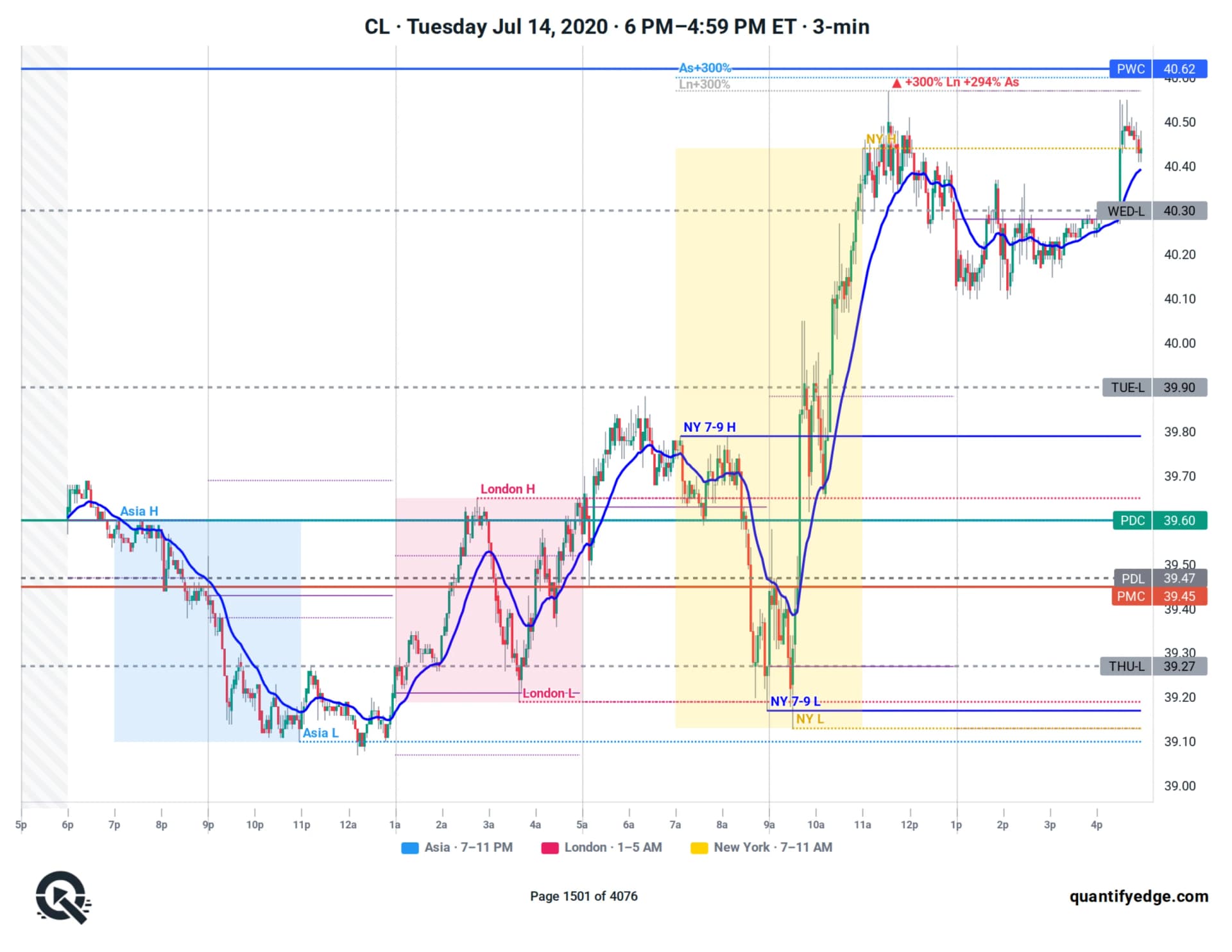Click the PDL level label
This screenshot has width=1232, height=952.
click(x=1133, y=578)
